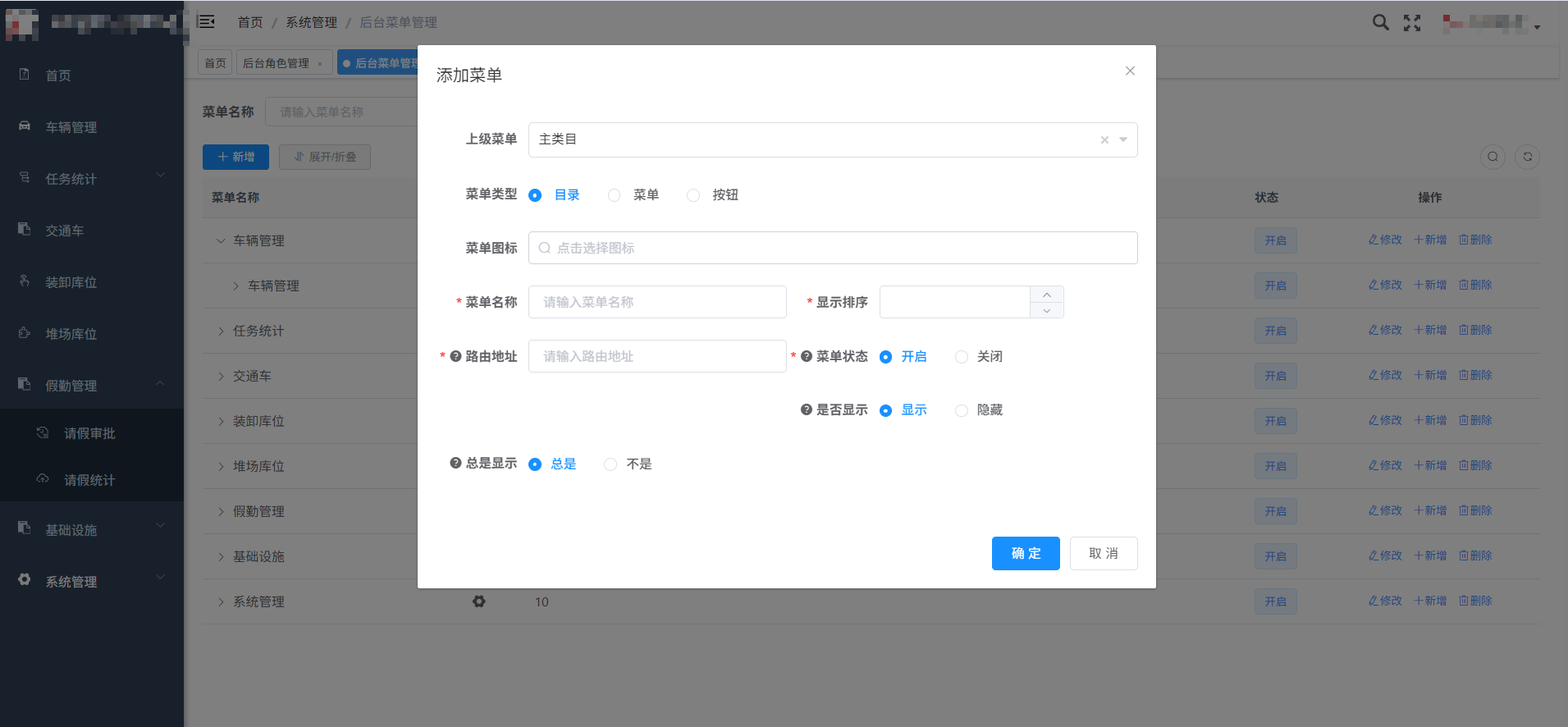This screenshot has height=727, width=1568.
Task: Close the 后台角色管理 tab
Action: point(320,64)
